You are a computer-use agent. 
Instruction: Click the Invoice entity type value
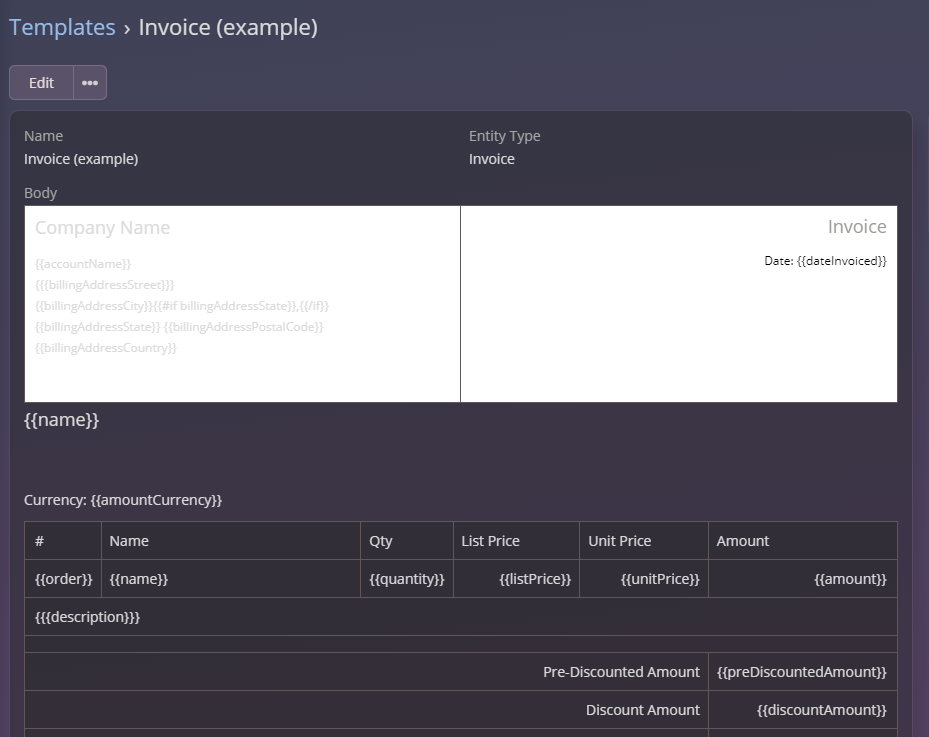(492, 159)
